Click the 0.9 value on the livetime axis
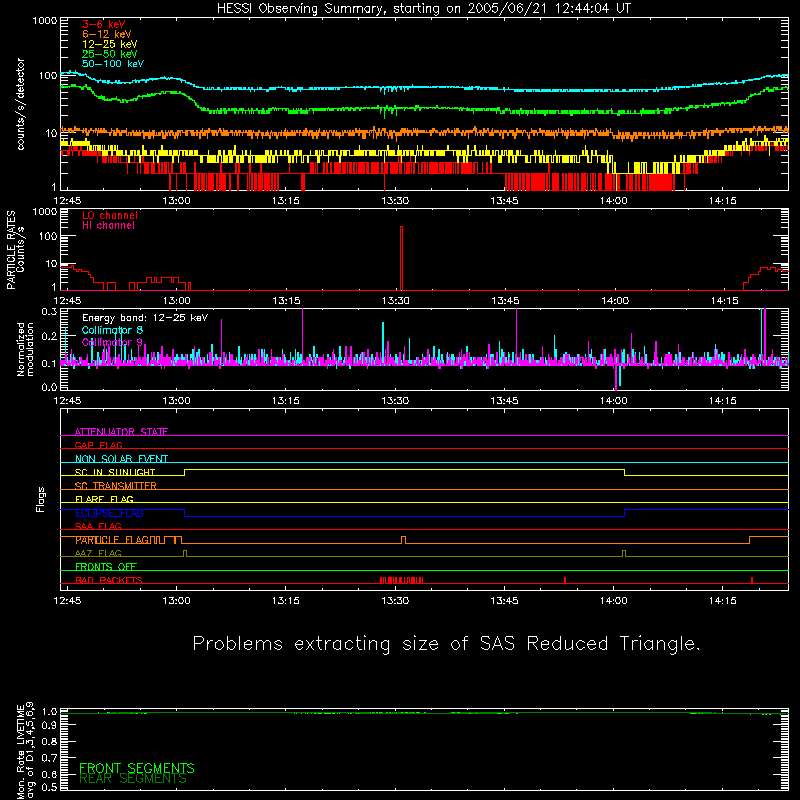The image size is (800, 800). click(49, 725)
